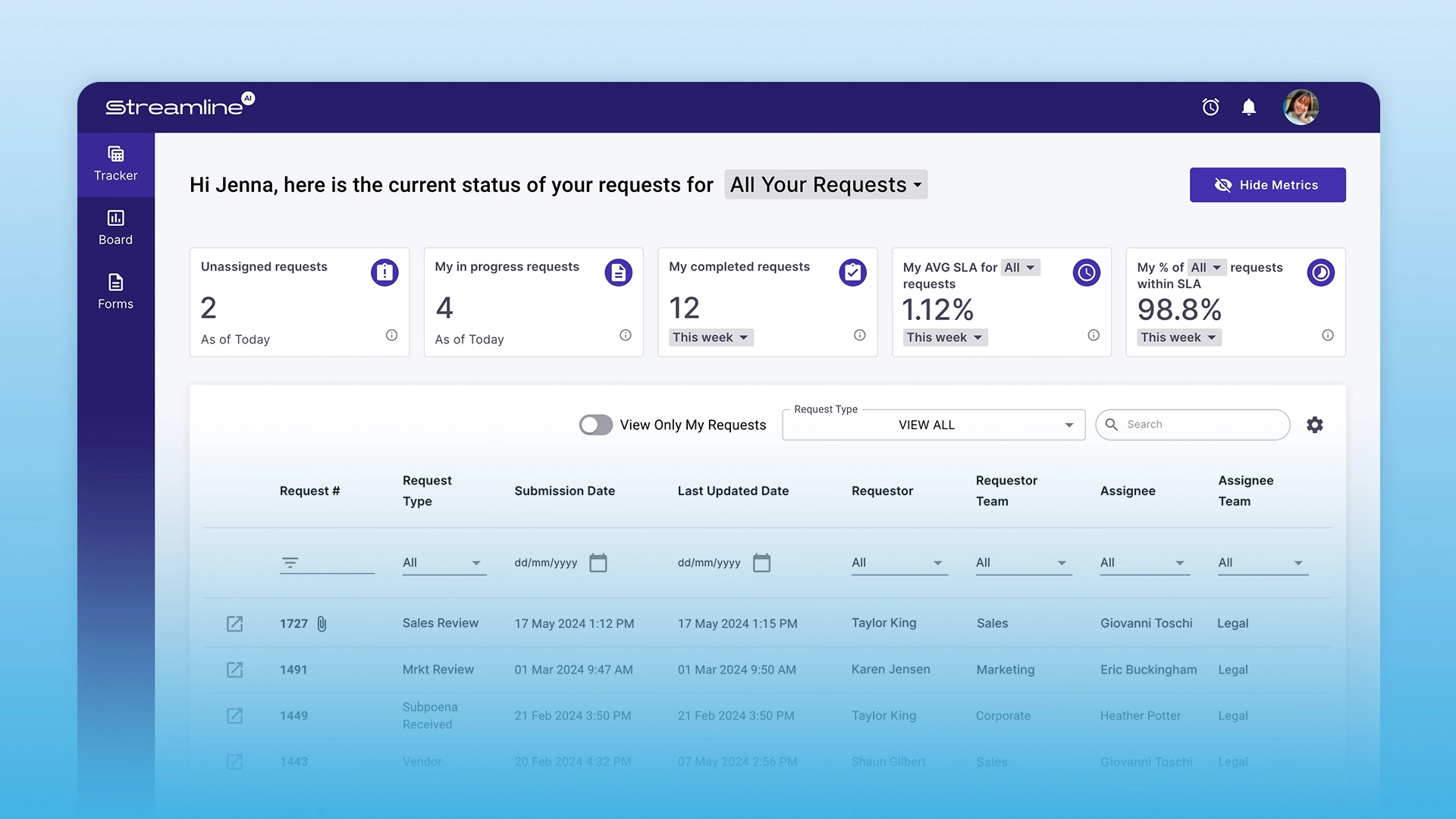Open the All type selector in within SLA card
Image resolution: width=1456 pixels, height=819 pixels.
click(1207, 268)
